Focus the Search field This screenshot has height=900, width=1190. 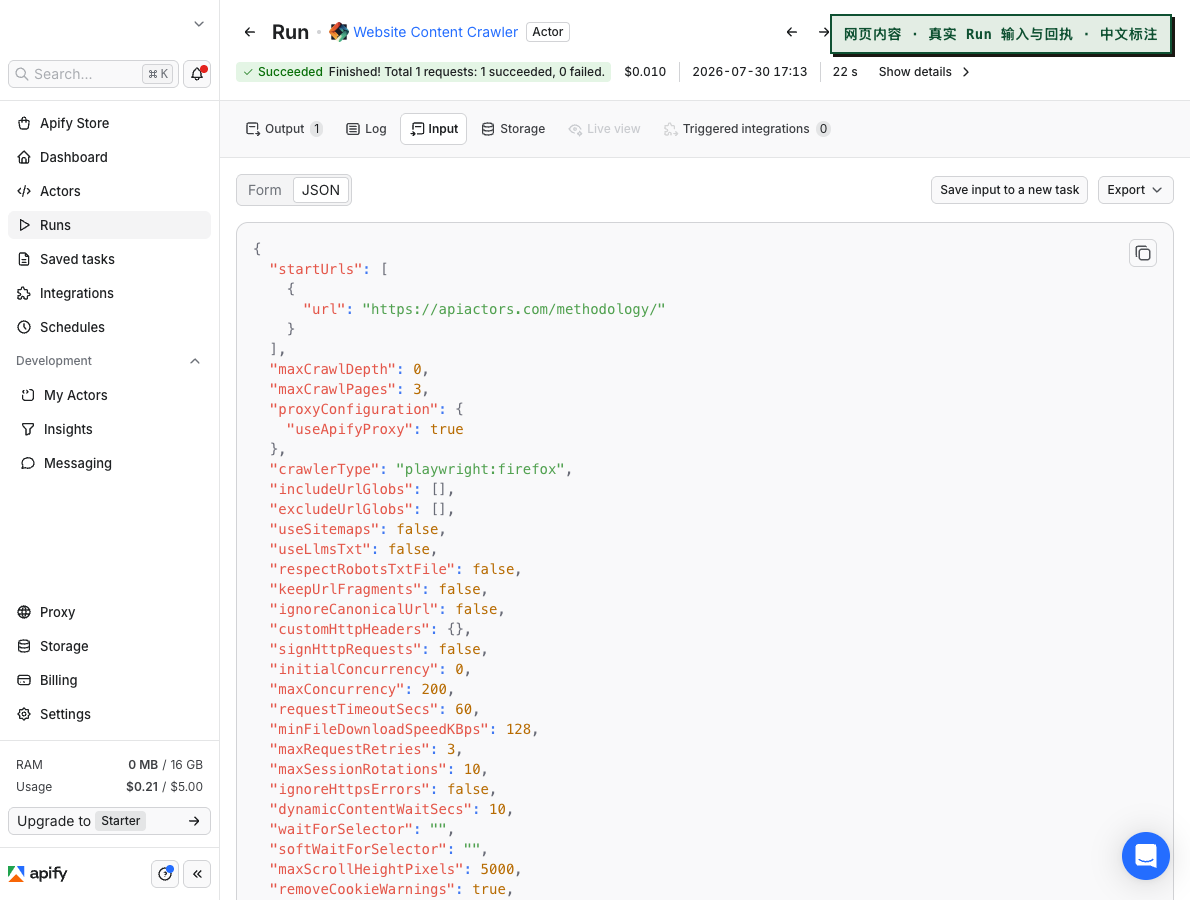[x=93, y=74]
